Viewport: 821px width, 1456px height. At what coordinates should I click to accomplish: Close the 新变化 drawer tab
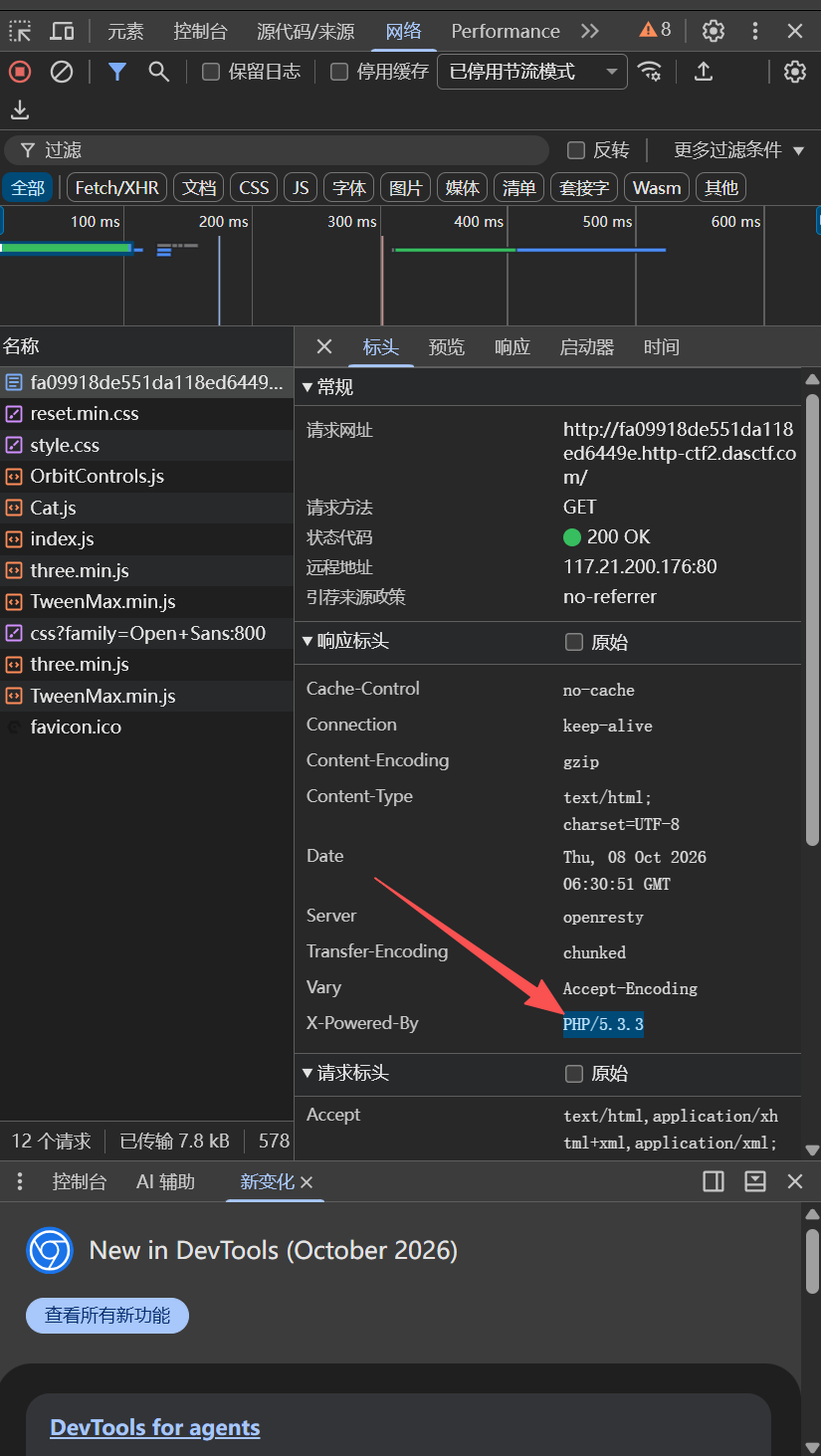(x=307, y=1182)
